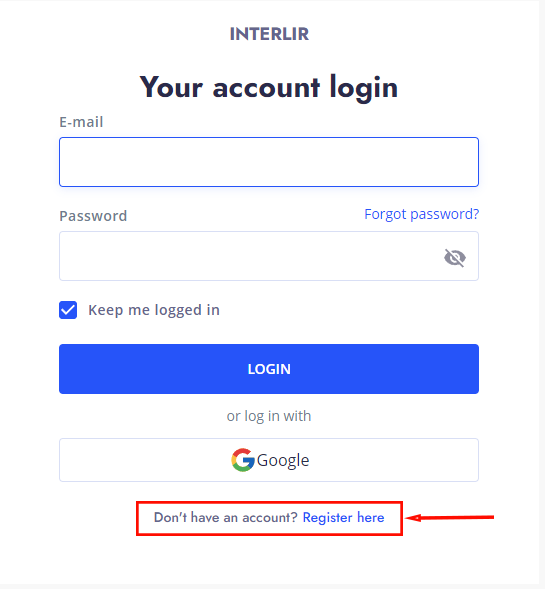Click the red arrow pointing to Register
Image resolution: width=545 pixels, height=589 pixels.
coord(450,518)
